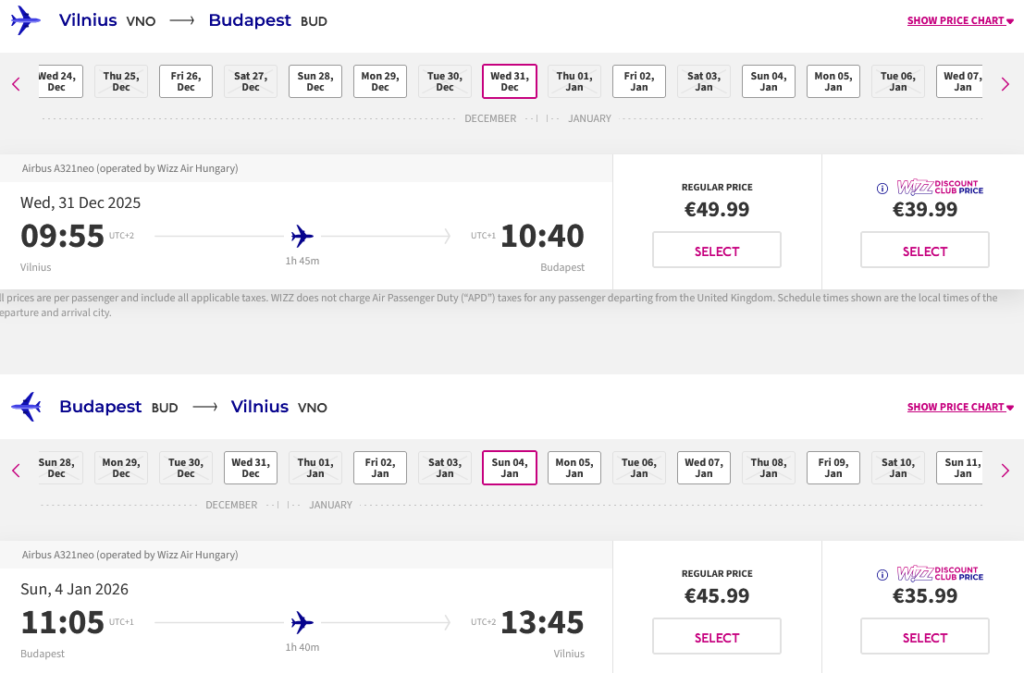
Task: Go to next dates in outbound carousel
Action: tap(1005, 84)
